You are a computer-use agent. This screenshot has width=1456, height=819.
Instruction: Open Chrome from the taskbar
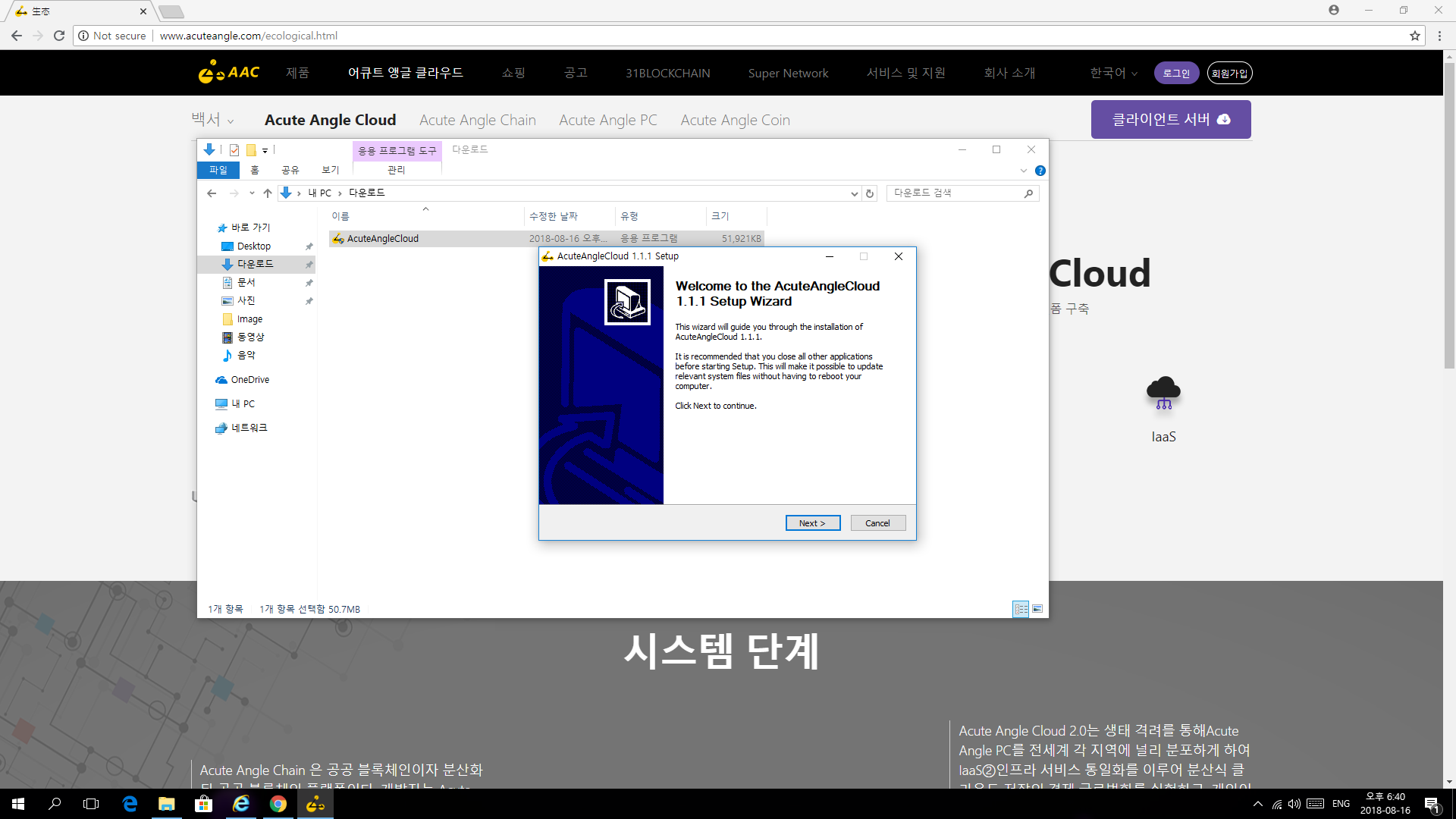pyautogui.click(x=278, y=804)
